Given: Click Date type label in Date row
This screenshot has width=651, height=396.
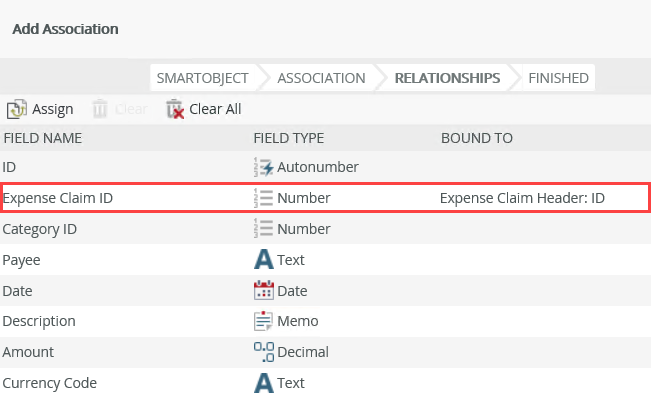Looking at the screenshot, I should coord(292,291).
